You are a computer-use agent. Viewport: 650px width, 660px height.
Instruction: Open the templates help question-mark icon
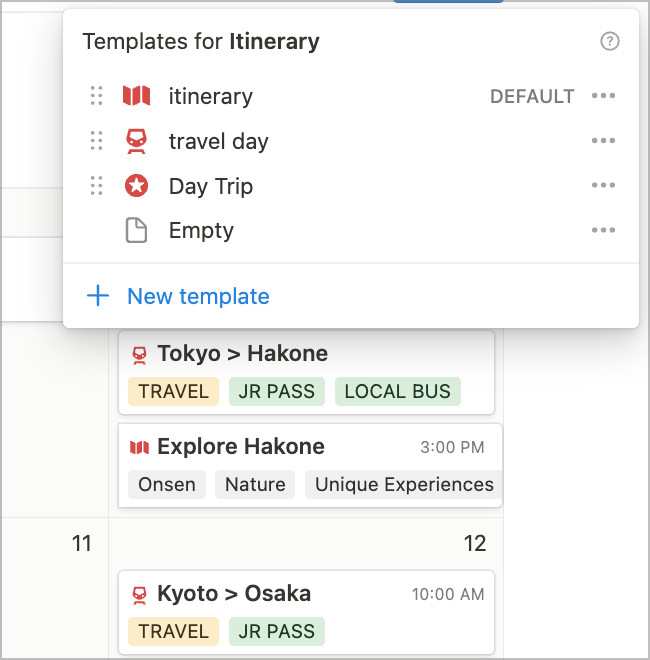609,41
